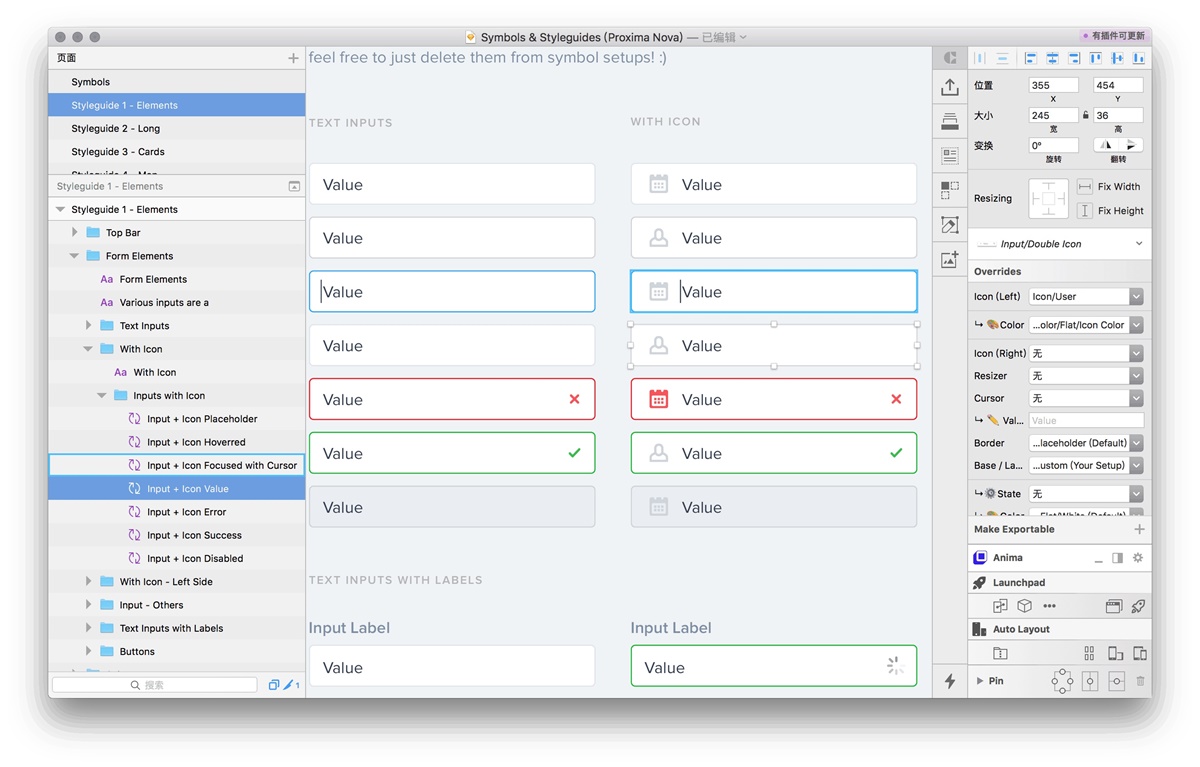1200x767 pixels.
Task: Select the Symbols page
Action: (x=176, y=82)
